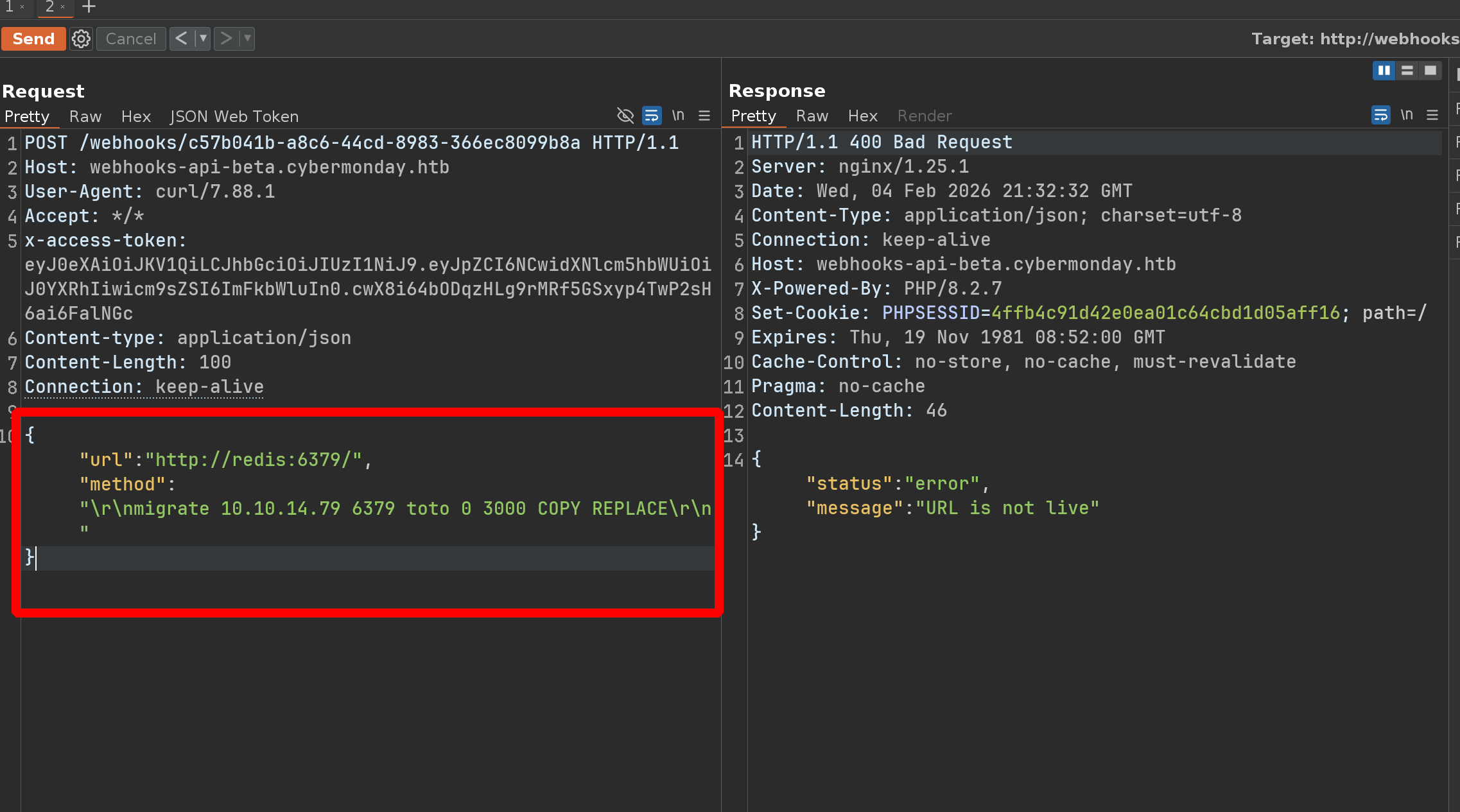Image resolution: width=1460 pixels, height=812 pixels.
Task: Switch to combined single-panel layout view
Action: 1430,71
